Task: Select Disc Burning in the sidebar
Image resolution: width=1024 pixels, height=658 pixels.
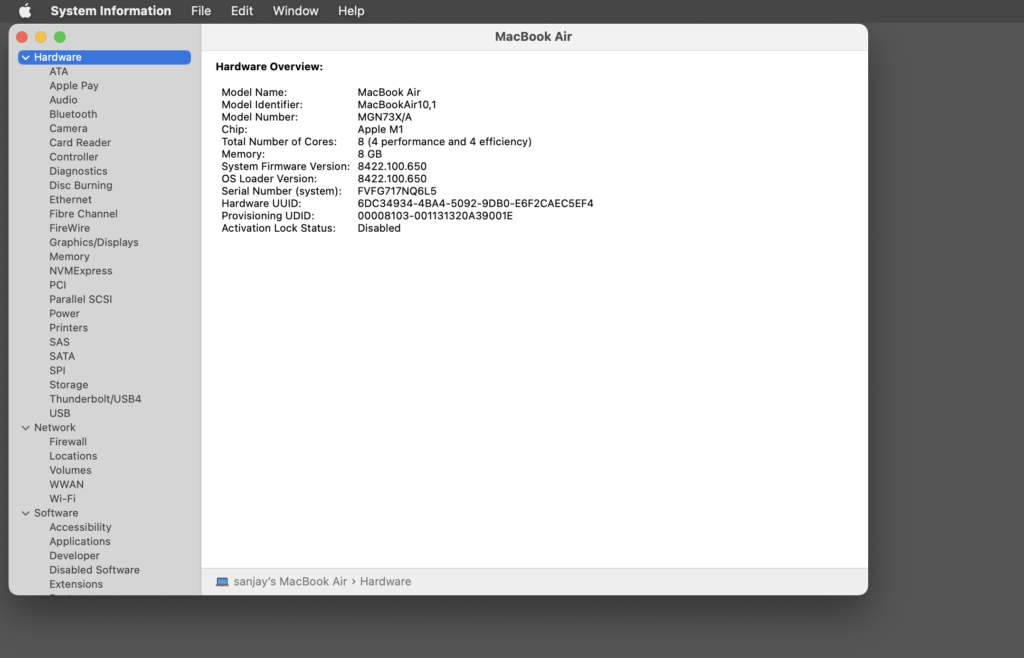Action: (x=81, y=185)
